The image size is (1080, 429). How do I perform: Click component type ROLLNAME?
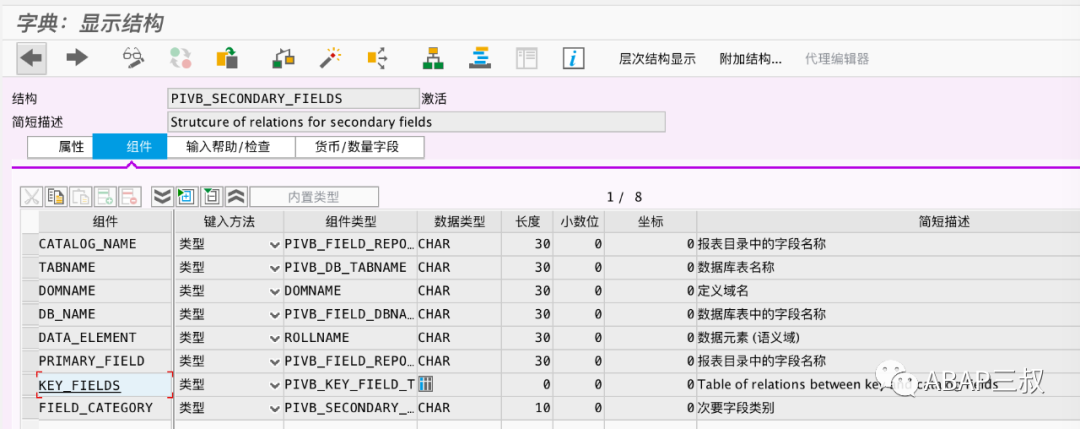350,338
